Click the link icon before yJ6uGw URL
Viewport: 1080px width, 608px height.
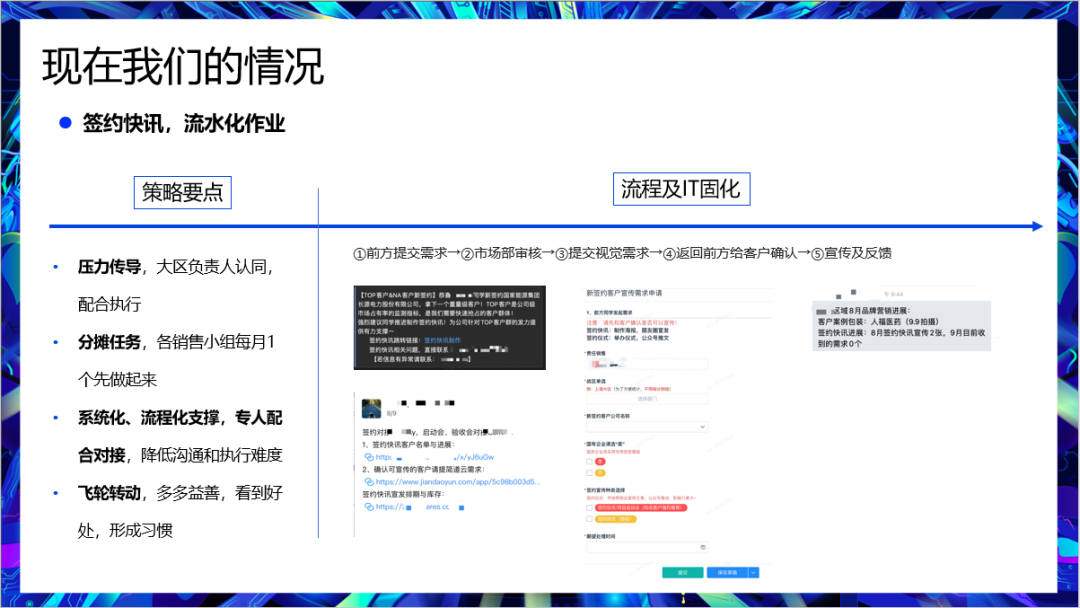(368, 457)
